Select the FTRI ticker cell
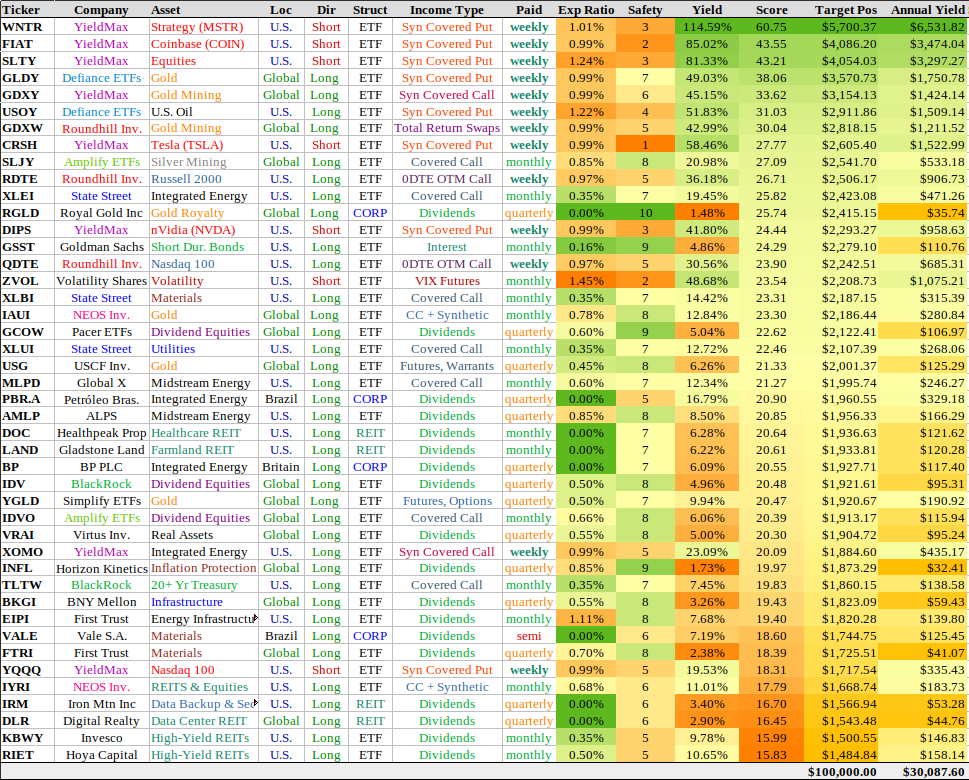This screenshot has height=780, width=969. point(27,653)
